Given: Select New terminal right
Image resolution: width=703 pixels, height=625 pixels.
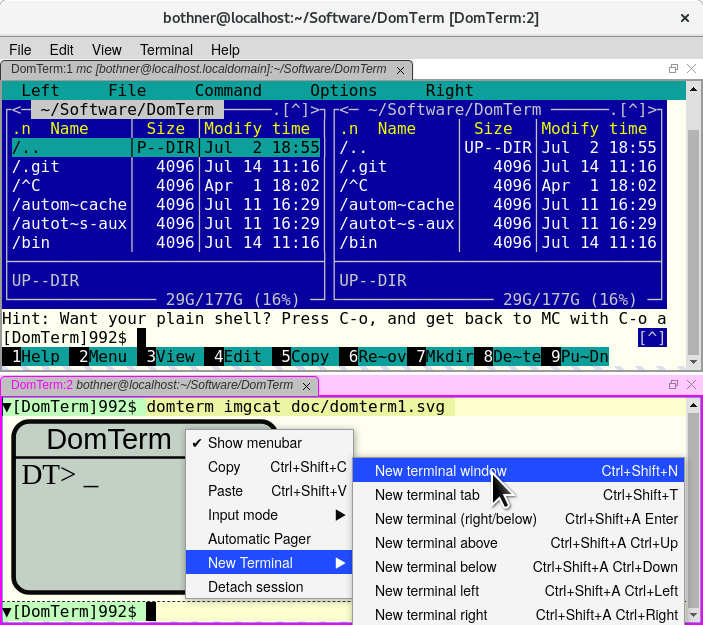Looking at the screenshot, I should click(x=519, y=615).
